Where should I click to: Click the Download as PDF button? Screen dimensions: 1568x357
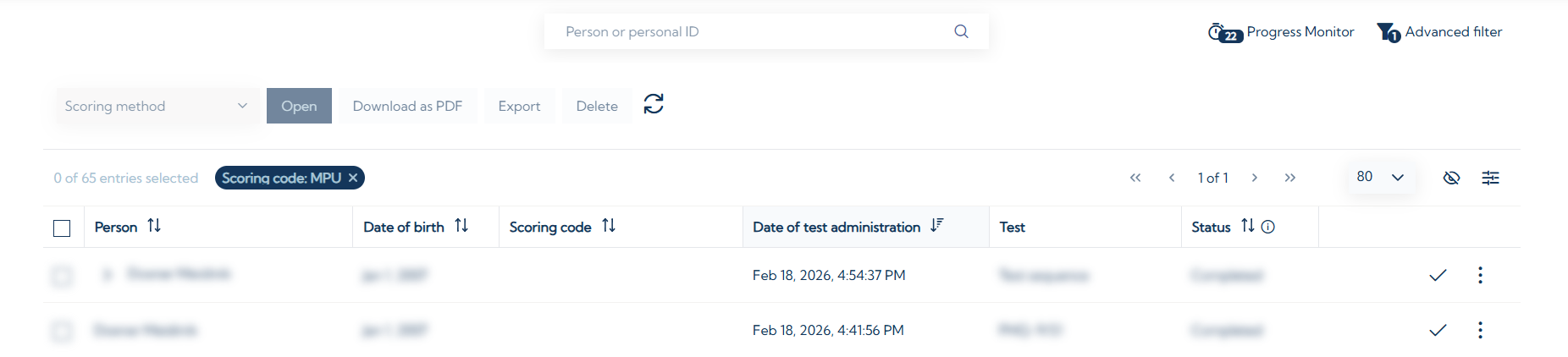[x=407, y=107]
